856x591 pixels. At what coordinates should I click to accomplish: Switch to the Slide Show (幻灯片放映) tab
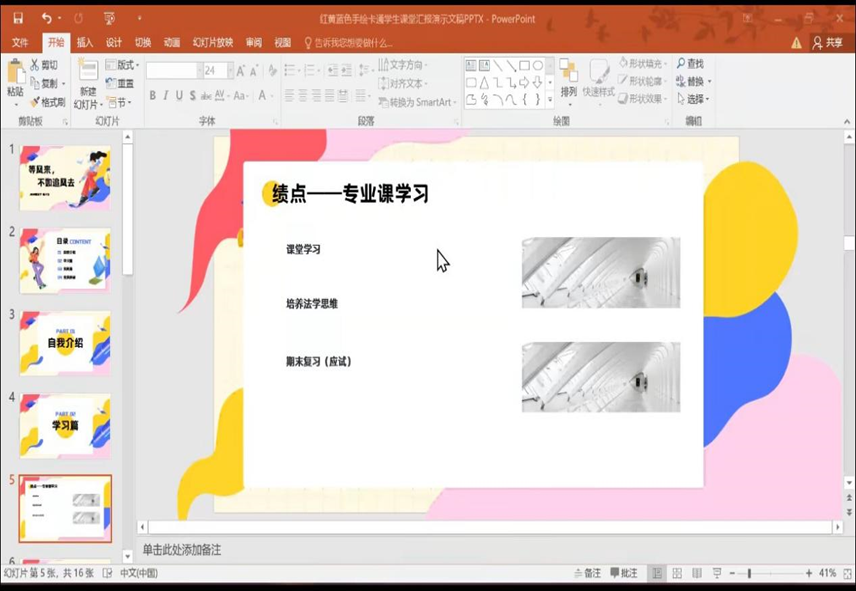click(x=211, y=43)
